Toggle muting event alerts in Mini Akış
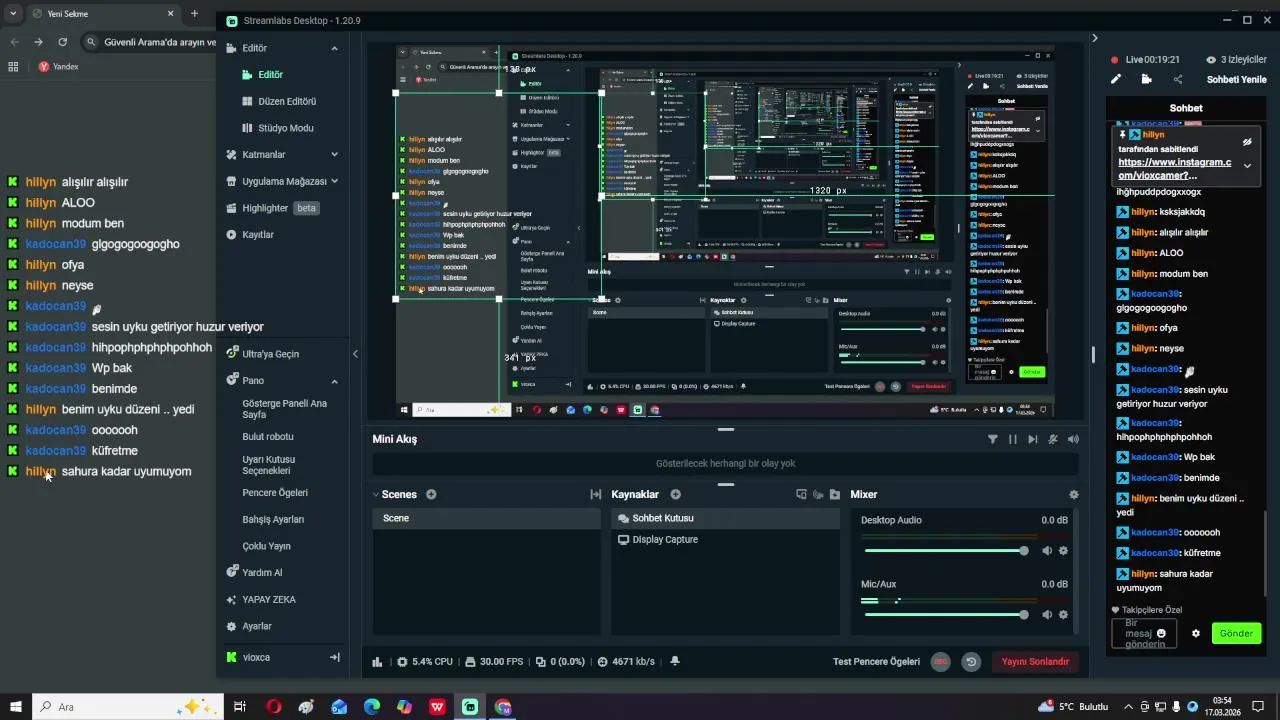Viewport: 1280px width, 720px height. 1053,439
